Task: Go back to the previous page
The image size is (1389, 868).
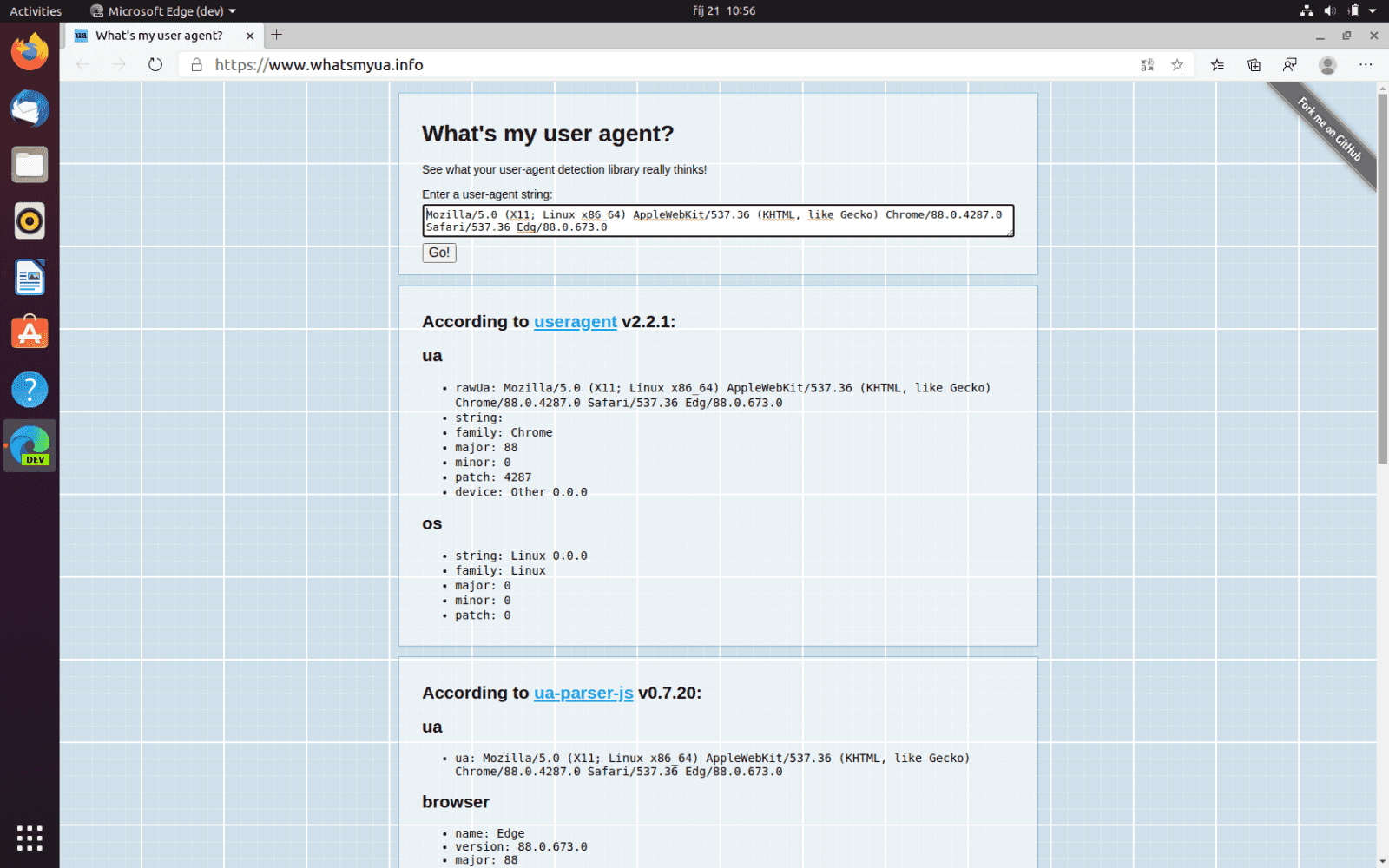Action: [83, 65]
